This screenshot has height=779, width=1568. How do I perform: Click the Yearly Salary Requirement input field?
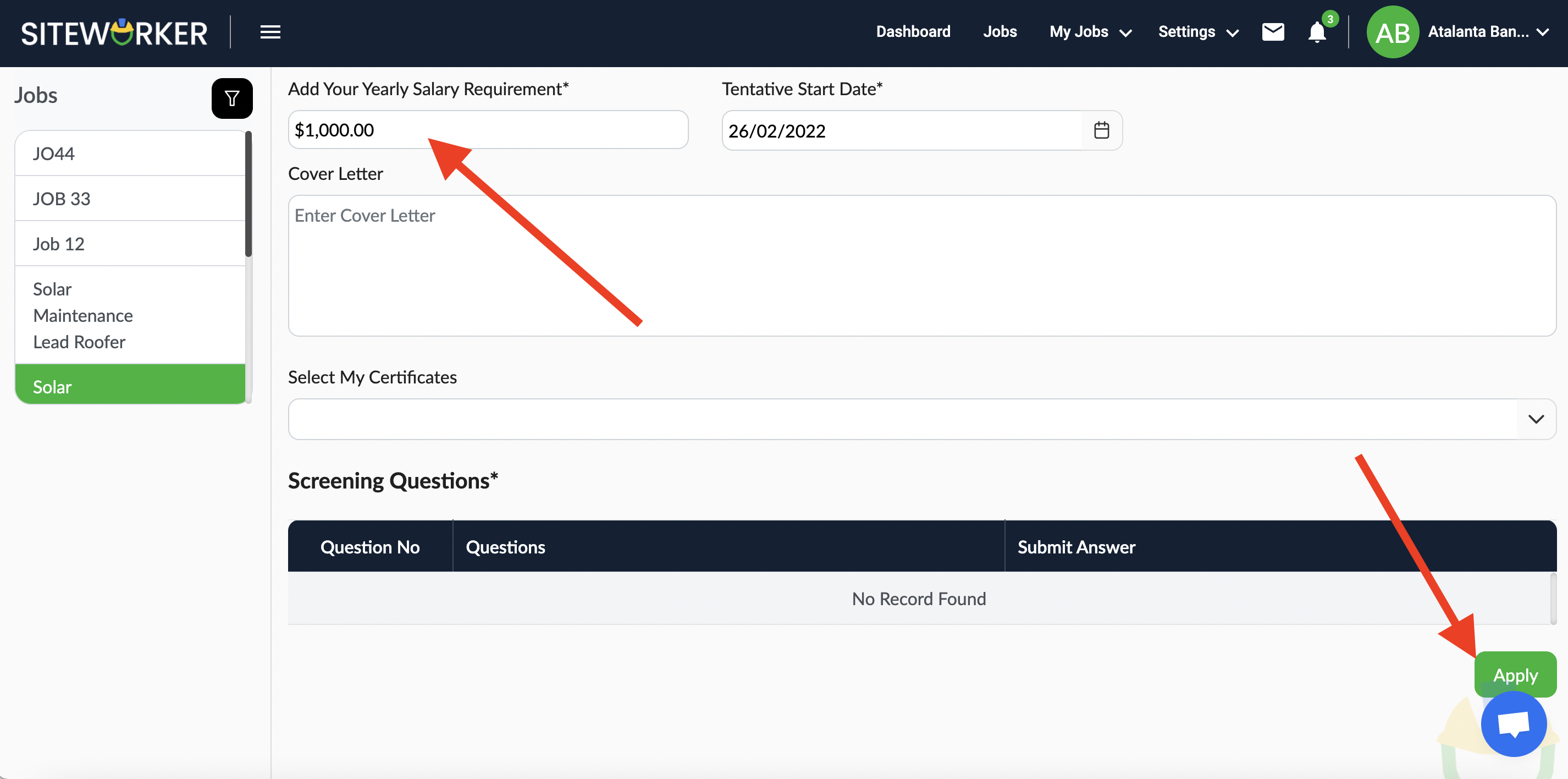click(x=487, y=130)
